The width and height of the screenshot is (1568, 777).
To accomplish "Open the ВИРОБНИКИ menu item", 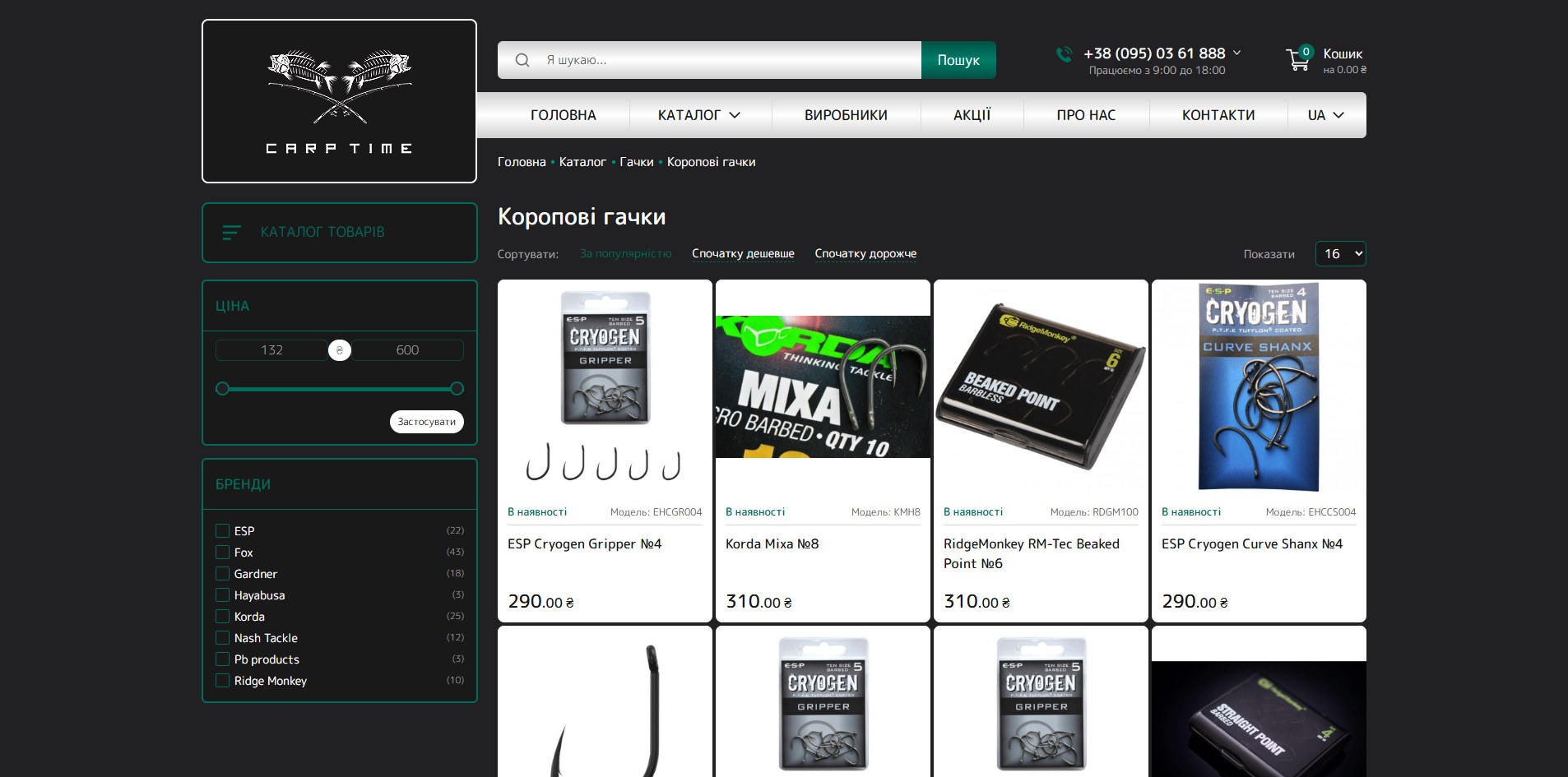I will point(846,115).
